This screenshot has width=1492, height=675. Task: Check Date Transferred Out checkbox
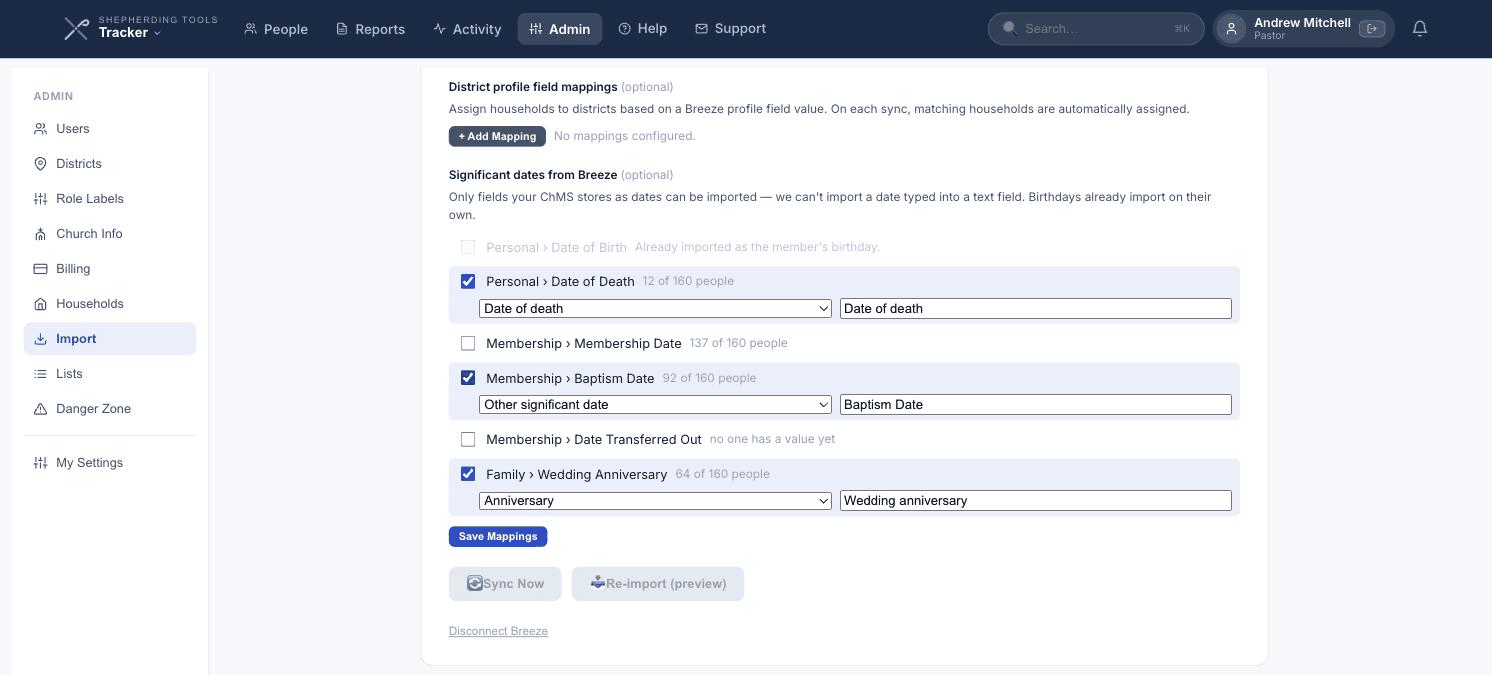[x=468, y=439]
